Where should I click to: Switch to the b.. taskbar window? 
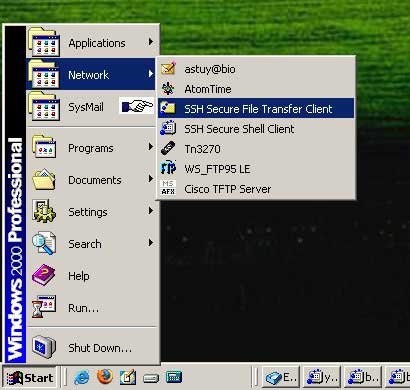363,378
